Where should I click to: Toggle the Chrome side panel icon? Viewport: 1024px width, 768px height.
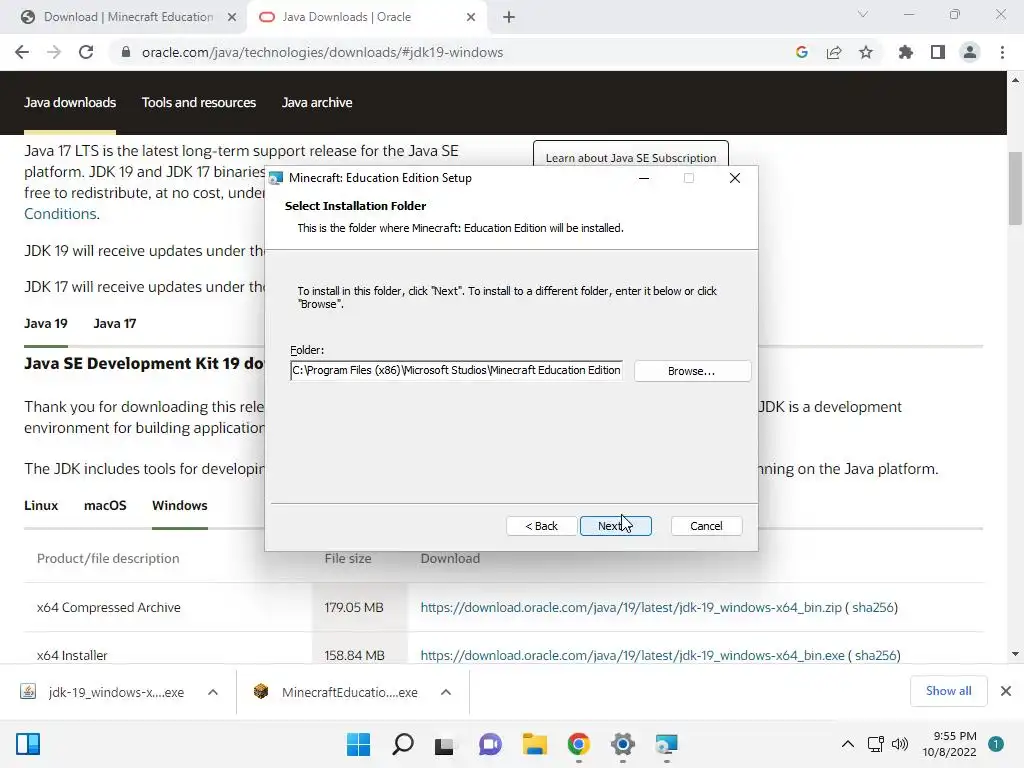pyautogui.click(x=938, y=52)
